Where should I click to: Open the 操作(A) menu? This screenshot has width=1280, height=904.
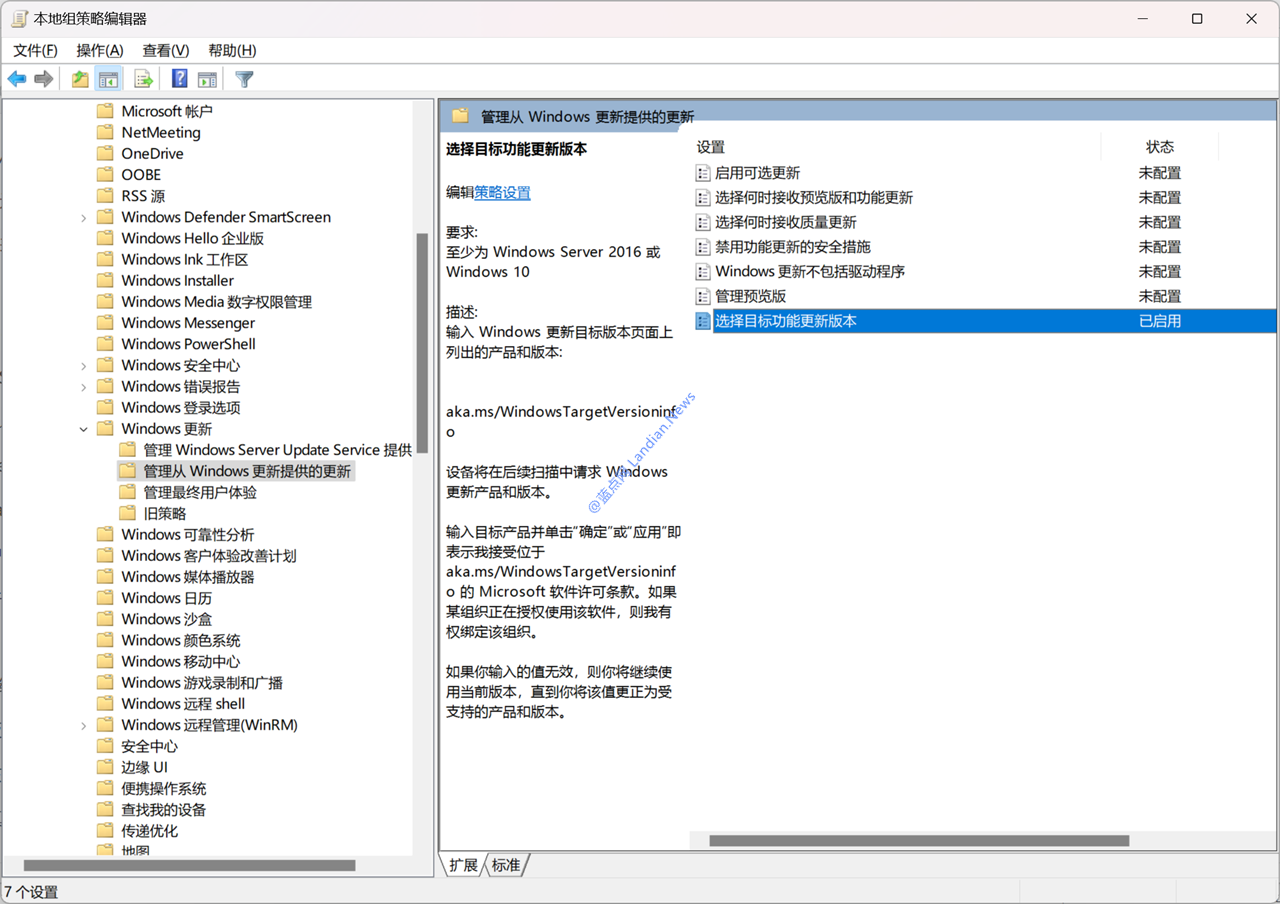point(100,50)
